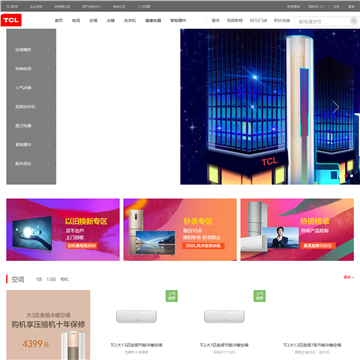Image resolution: width=360 pixels, height=360 pixels.
Task: Select the red carousel indicator dot
Action: (346, 176)
